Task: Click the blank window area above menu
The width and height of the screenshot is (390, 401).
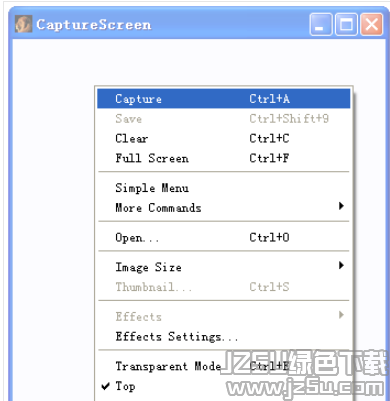Action: (199, 62)
